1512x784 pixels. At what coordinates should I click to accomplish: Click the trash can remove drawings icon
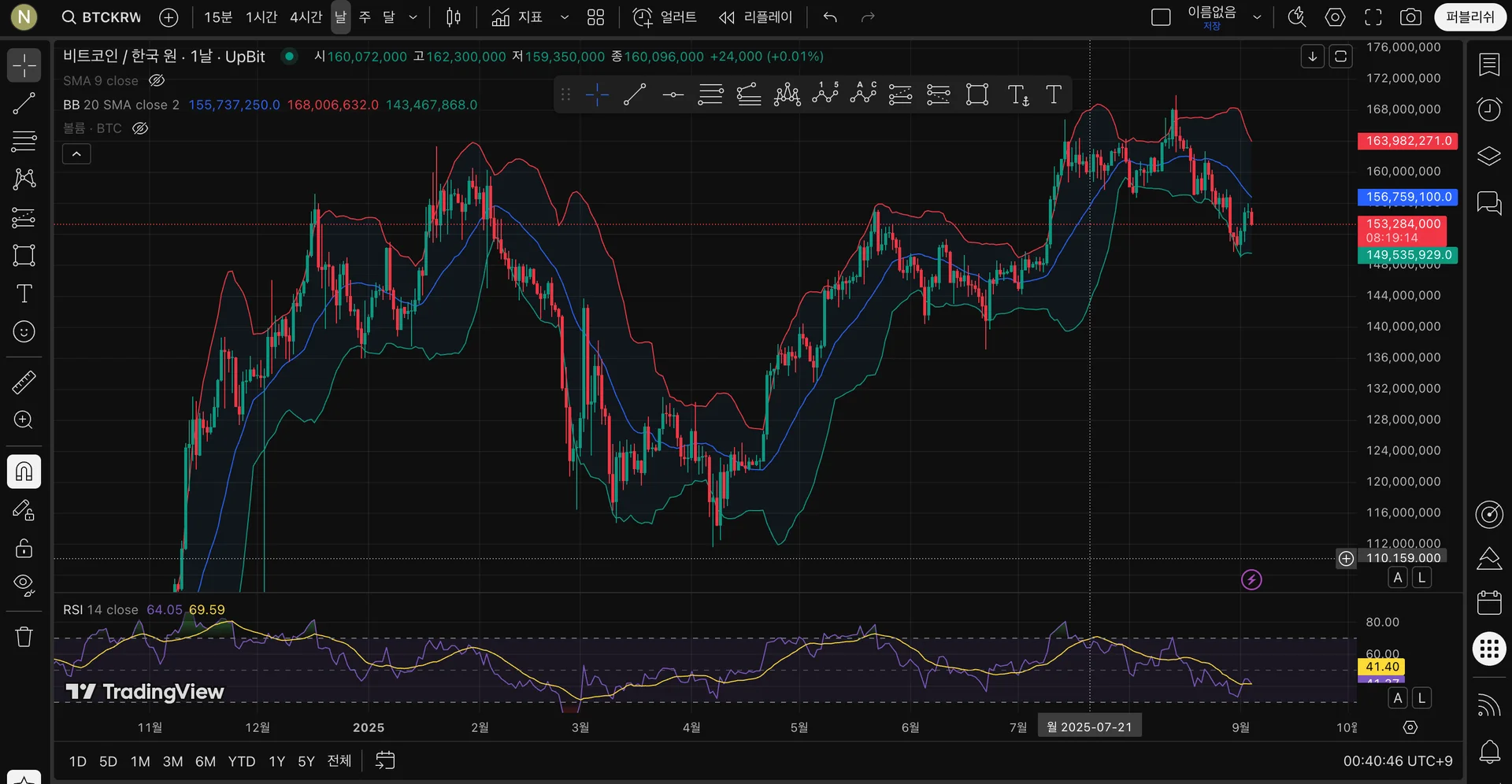(24, 637)
